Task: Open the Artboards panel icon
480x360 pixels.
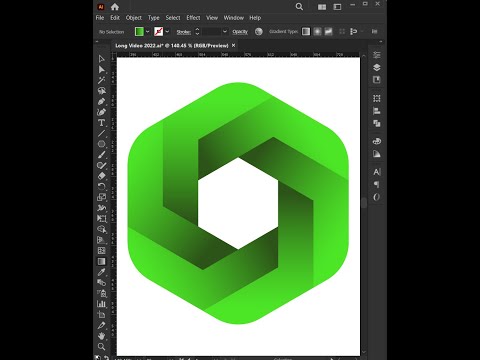Action: tap(377, 80)
